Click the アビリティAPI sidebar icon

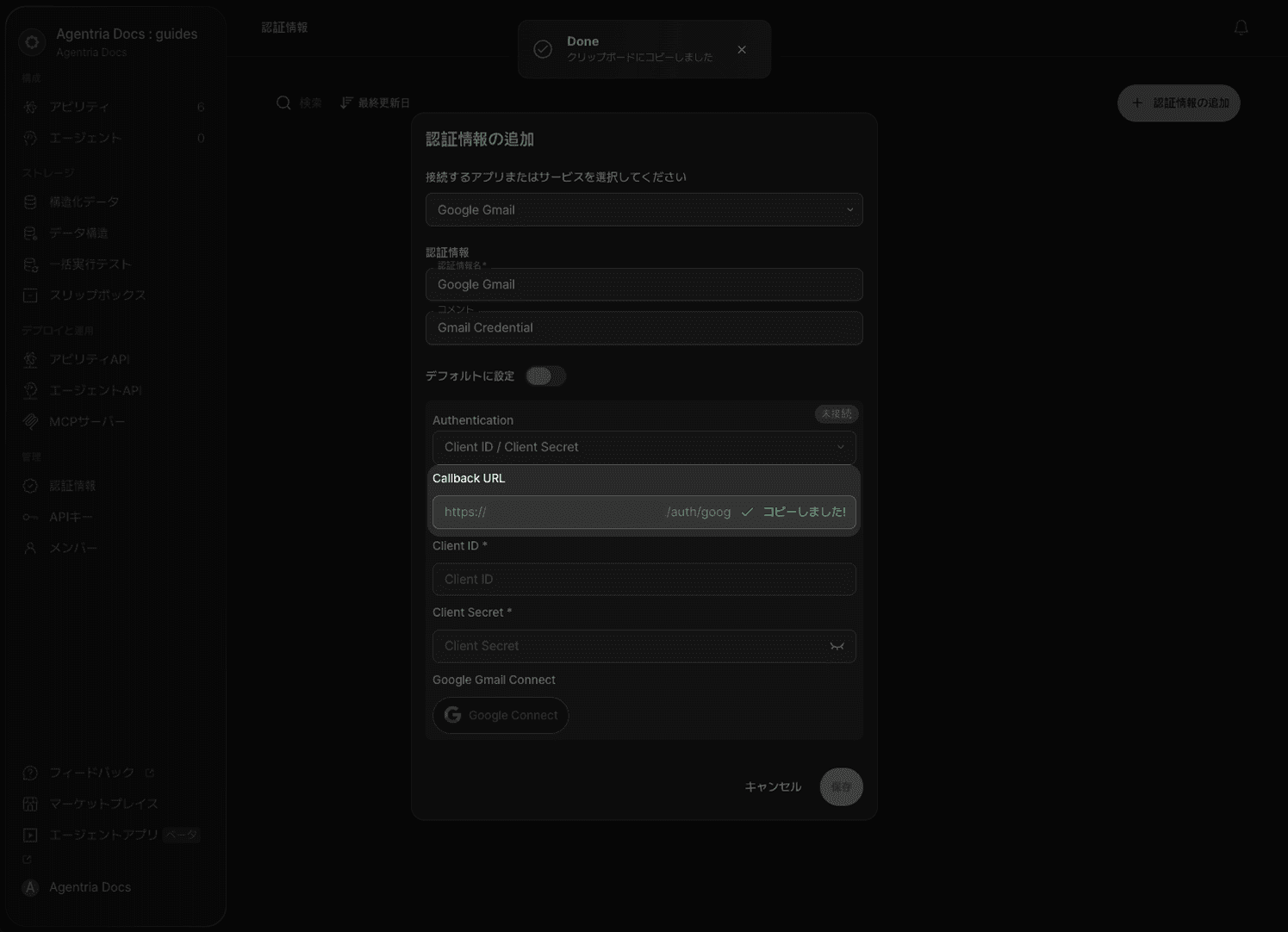coord(30,359)
